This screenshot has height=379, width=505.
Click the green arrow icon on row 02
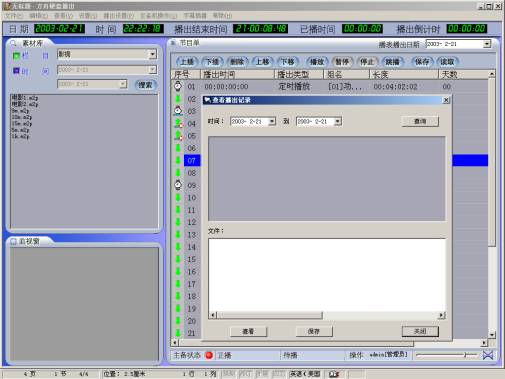pos(178,99)
